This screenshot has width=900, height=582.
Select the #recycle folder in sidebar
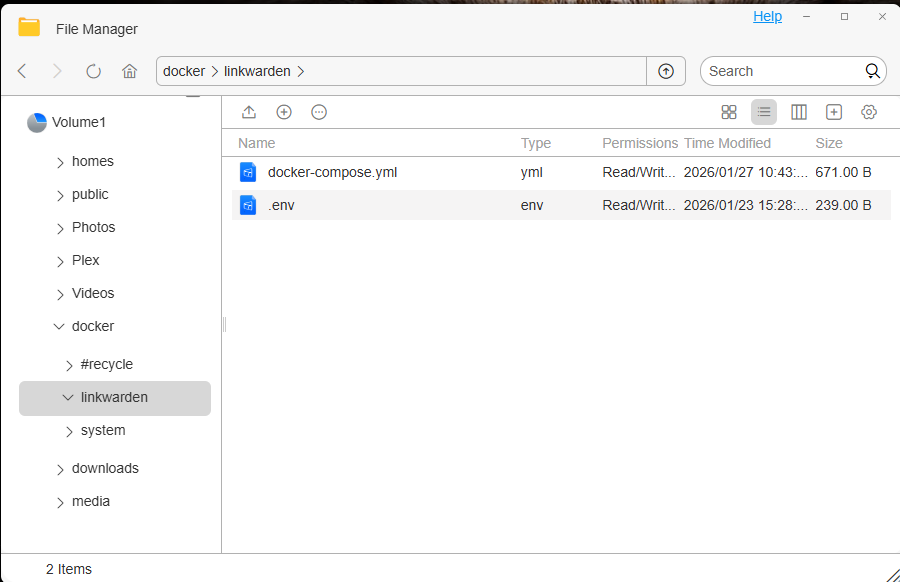pos(107,364)
